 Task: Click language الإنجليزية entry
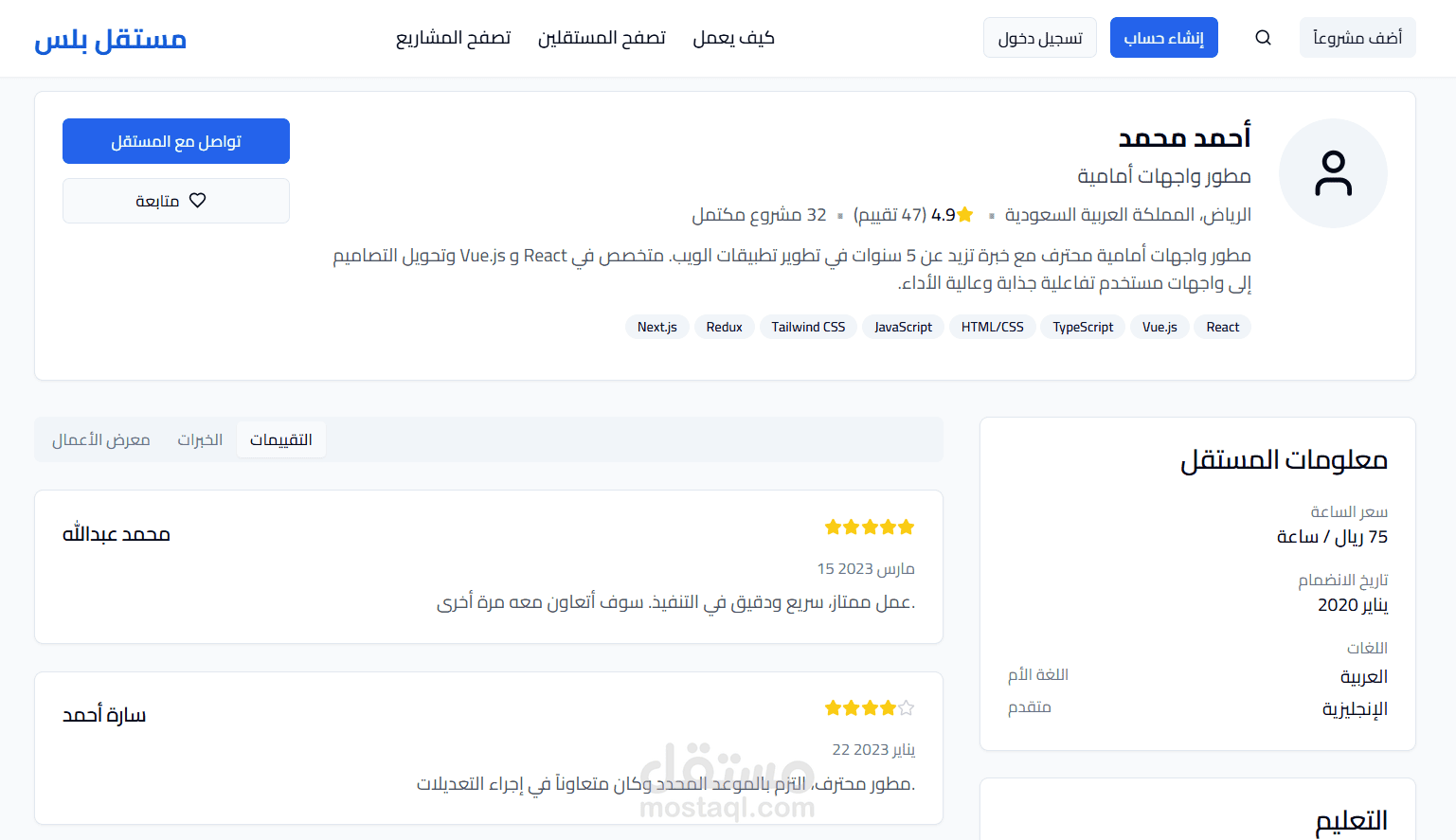pos(1355,709)
